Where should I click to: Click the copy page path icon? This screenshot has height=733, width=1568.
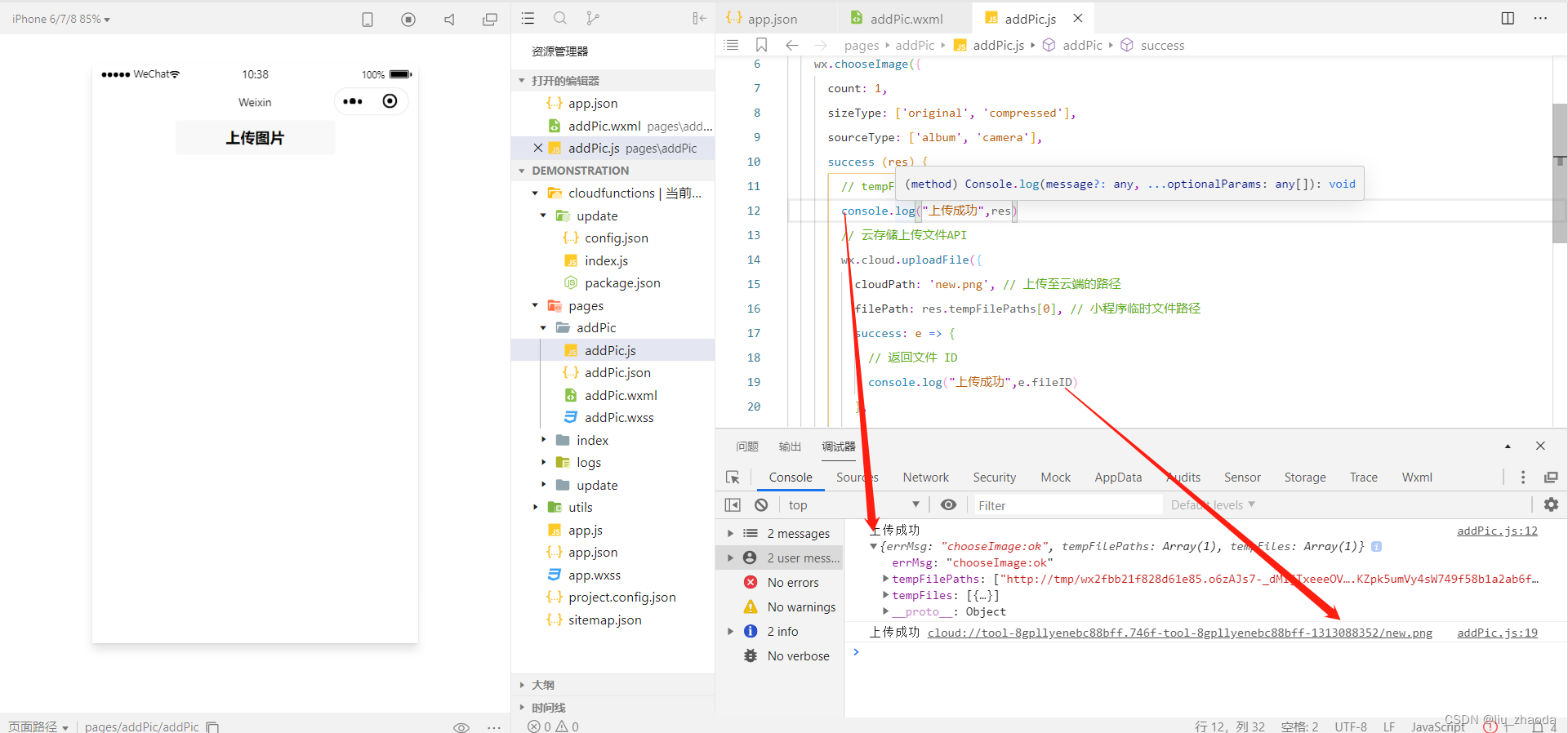point(212,726)
